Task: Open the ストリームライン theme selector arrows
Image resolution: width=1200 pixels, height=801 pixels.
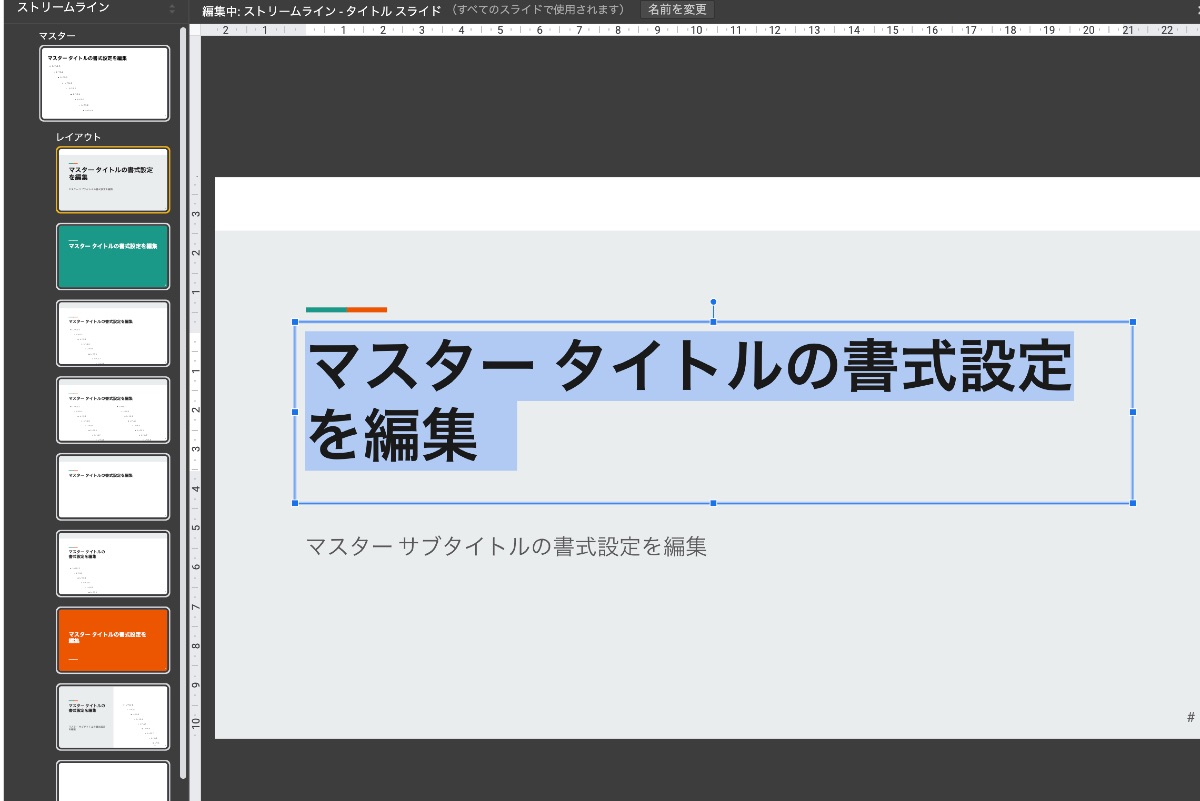Action: (171, 9)
